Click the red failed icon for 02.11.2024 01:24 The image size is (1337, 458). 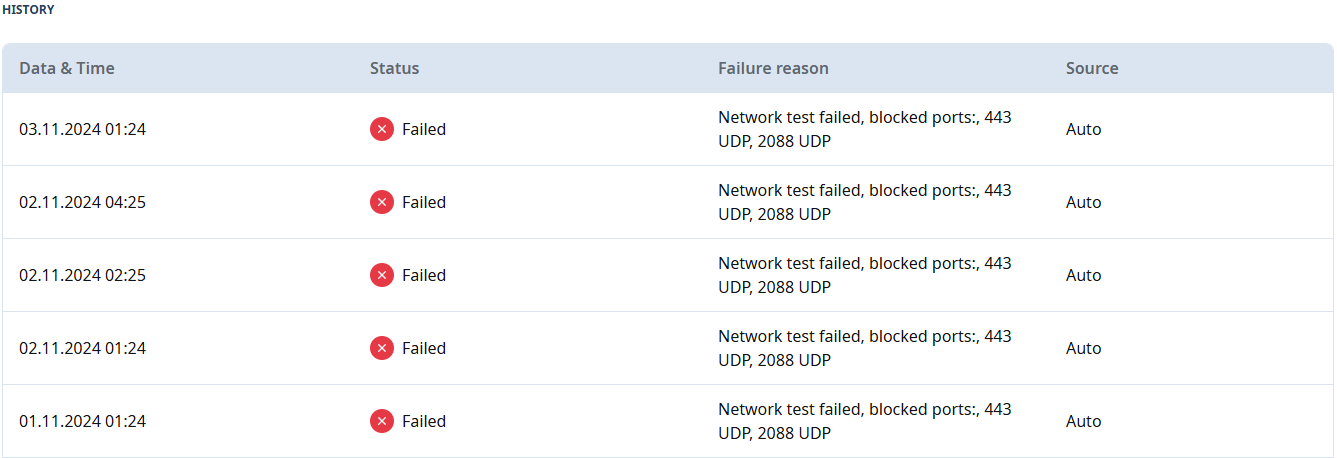tap(381, 348)
